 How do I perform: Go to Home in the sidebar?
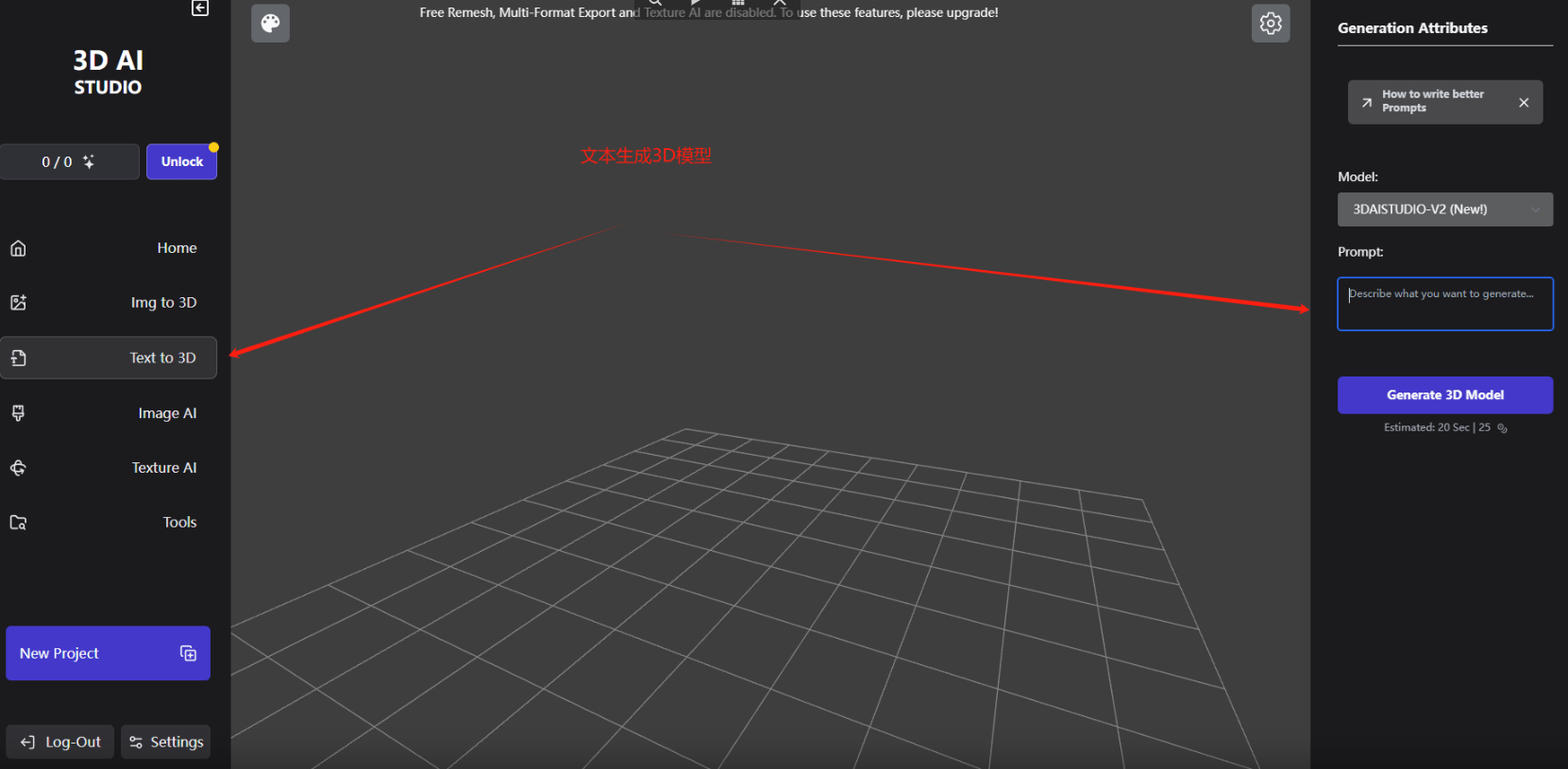click(x=109, y=248)
